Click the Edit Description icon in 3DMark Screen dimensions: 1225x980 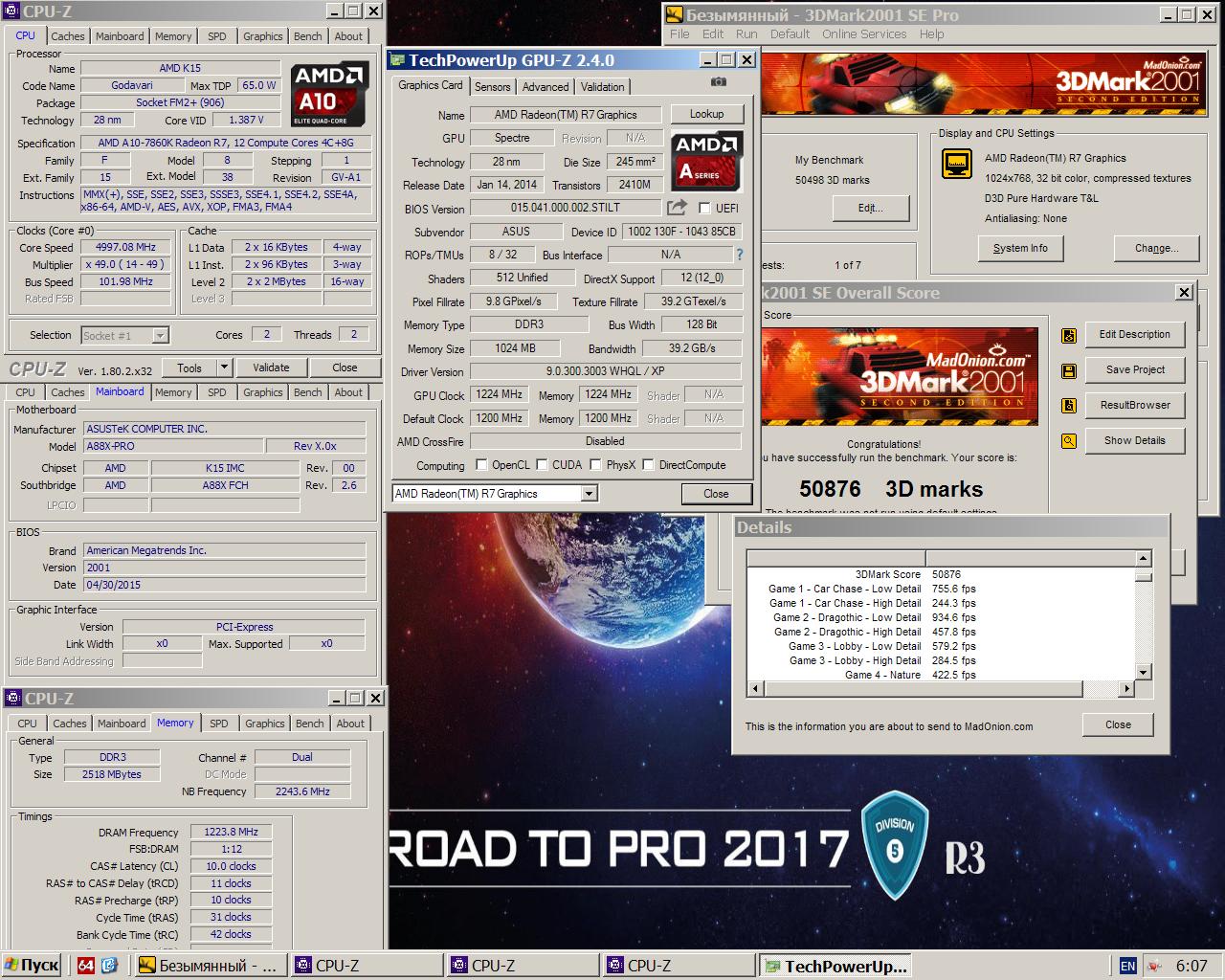(x=1069, y=335)
